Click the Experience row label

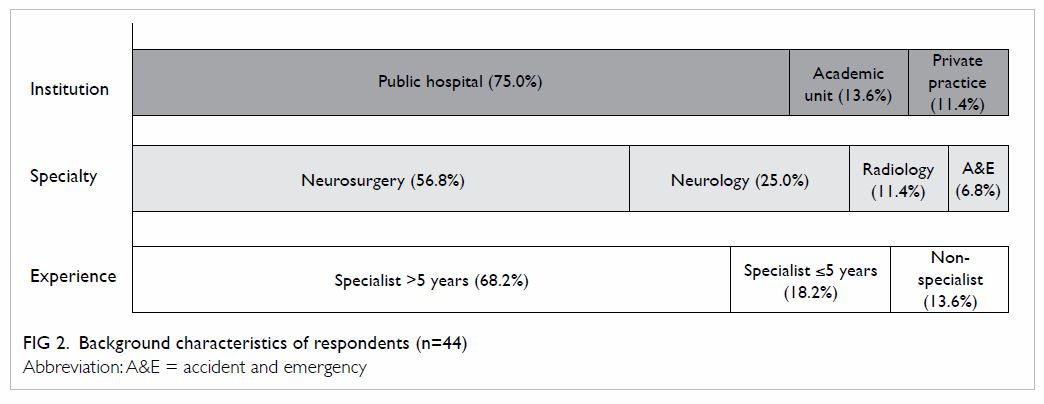tap(73, 277)
